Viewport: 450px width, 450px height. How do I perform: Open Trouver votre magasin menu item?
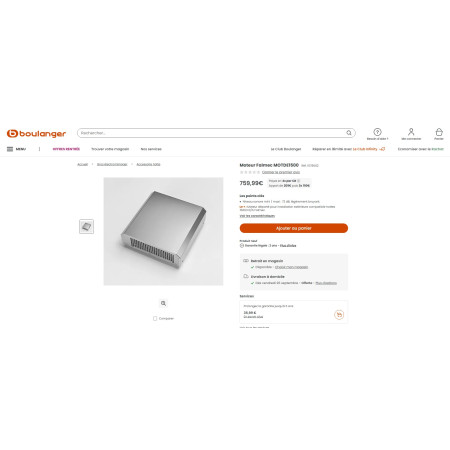pos(110,149)
